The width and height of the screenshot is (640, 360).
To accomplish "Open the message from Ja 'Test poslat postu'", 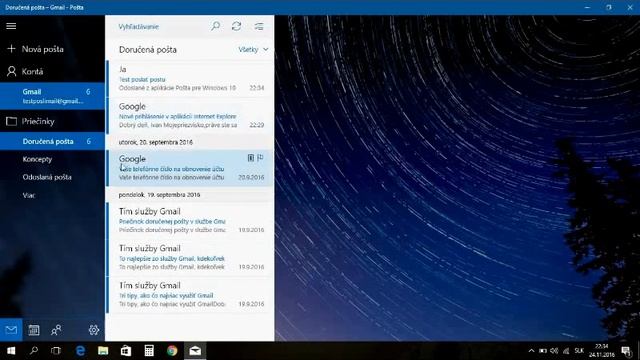I will pos(190,78).
